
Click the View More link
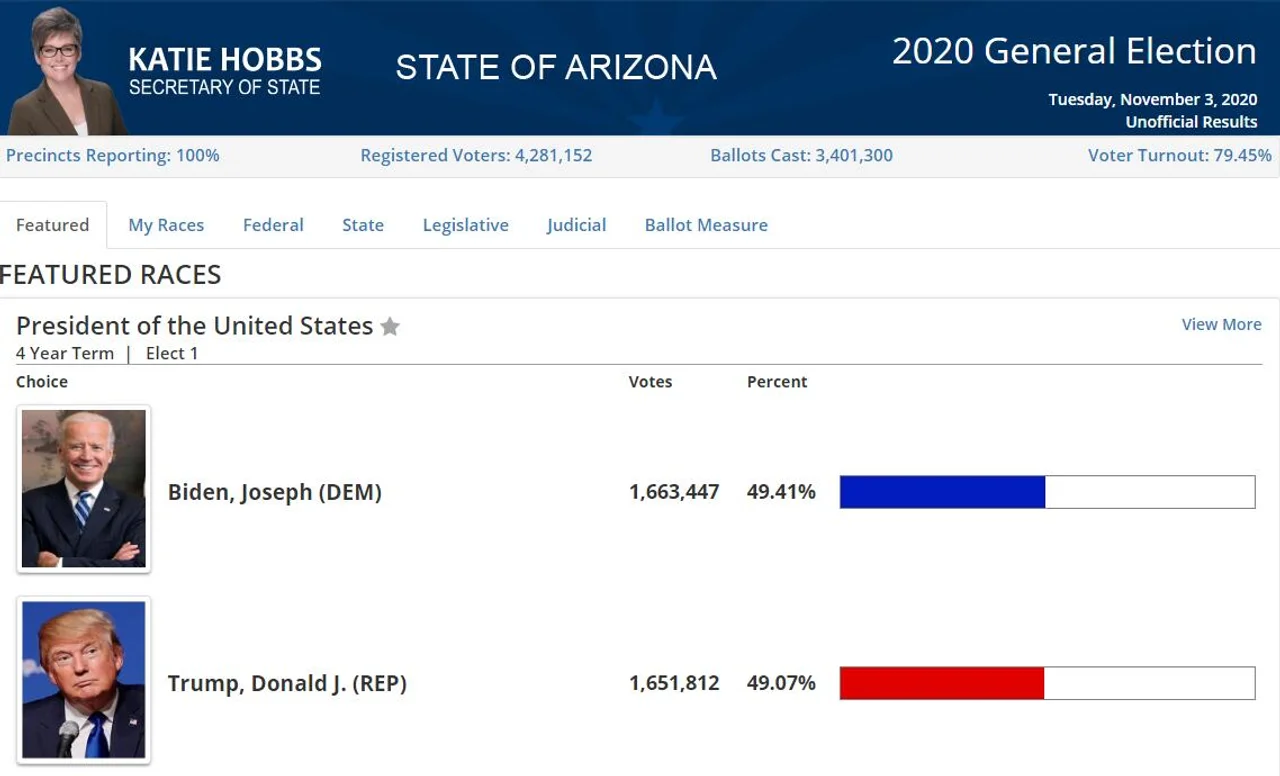[x=1221, y=324]
